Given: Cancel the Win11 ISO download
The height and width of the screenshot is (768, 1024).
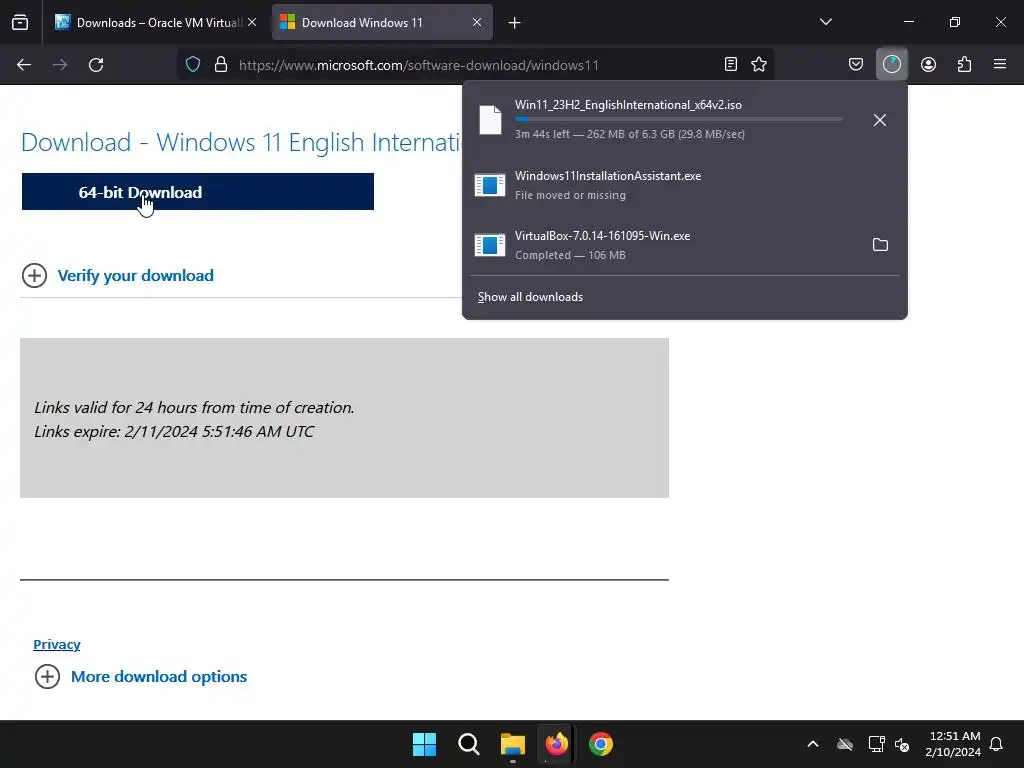Looking at the screenshot, I should [880, 120].
